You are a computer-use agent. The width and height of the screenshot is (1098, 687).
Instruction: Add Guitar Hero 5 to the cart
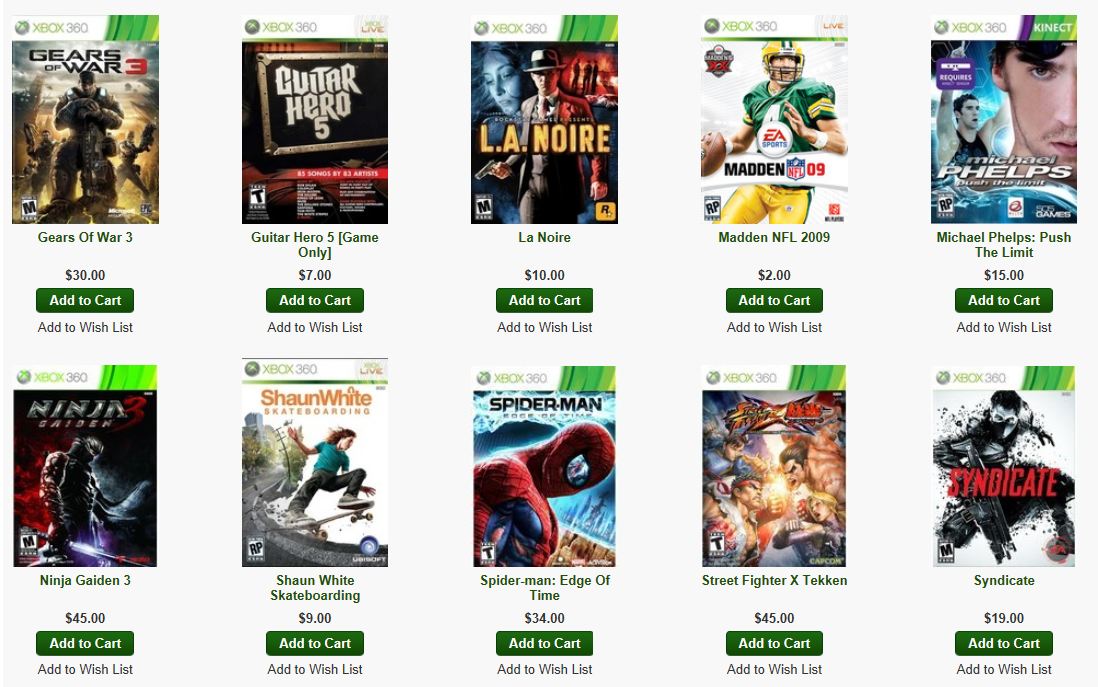314,300
